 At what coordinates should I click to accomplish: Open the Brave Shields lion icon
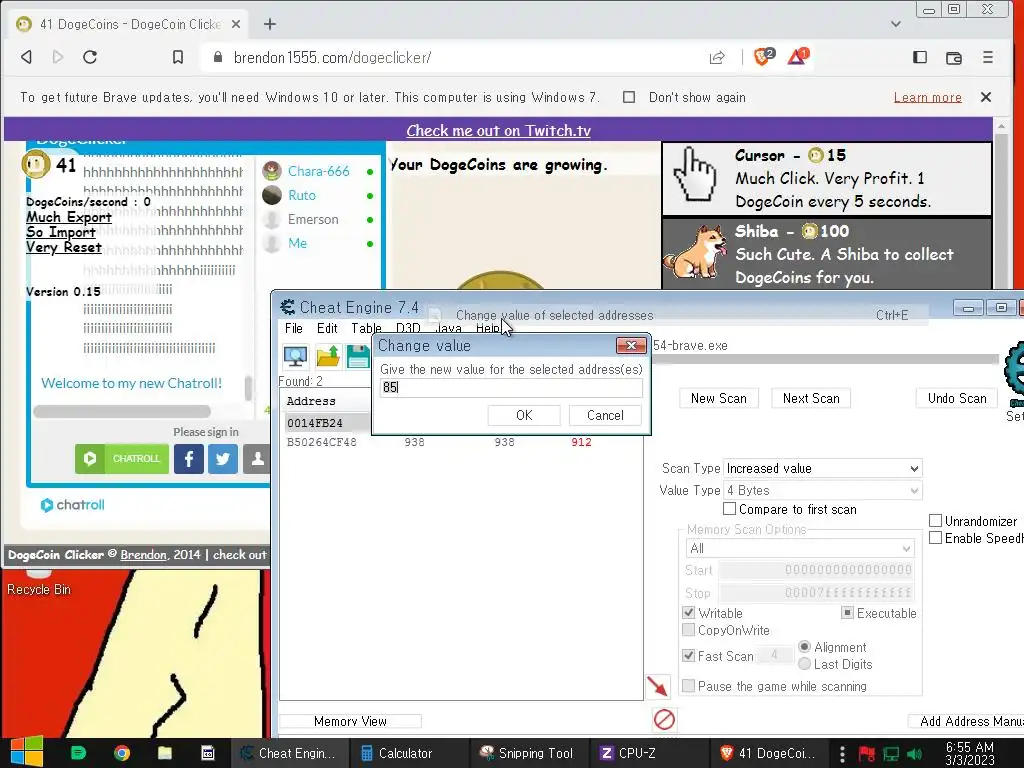coord(763,57)
